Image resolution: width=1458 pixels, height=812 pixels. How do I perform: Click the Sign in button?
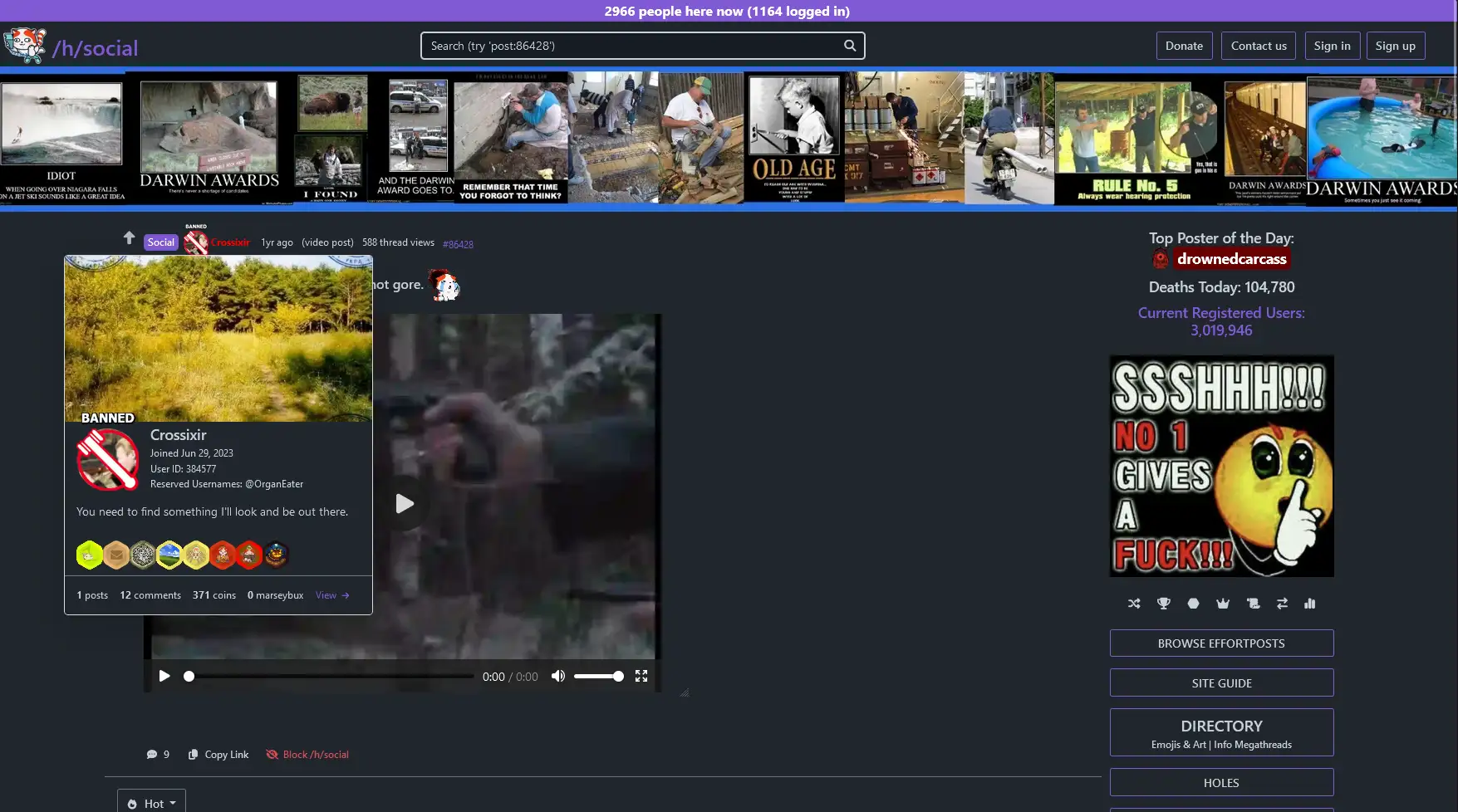[1332, 46]
